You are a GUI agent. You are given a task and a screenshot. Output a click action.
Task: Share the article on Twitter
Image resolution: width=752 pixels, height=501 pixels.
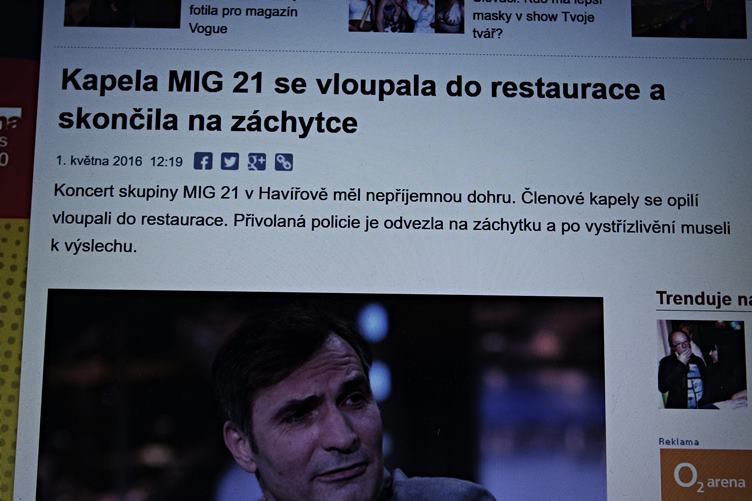(230, 162)
